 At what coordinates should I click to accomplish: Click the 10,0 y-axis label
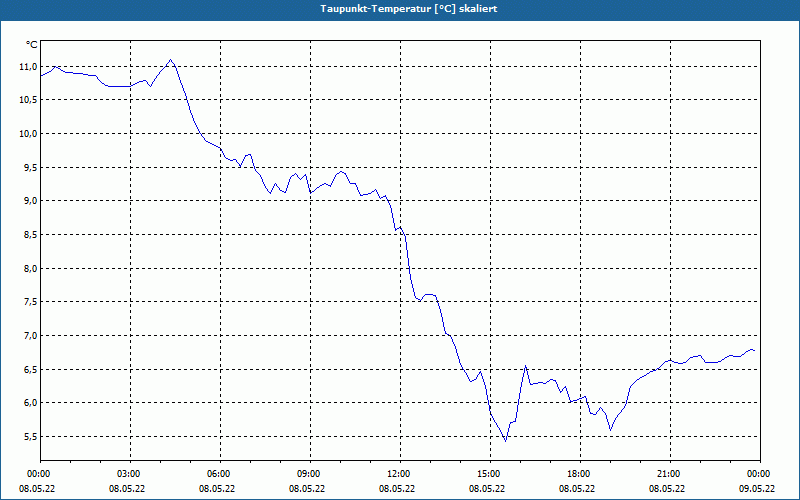click(28, 134)
